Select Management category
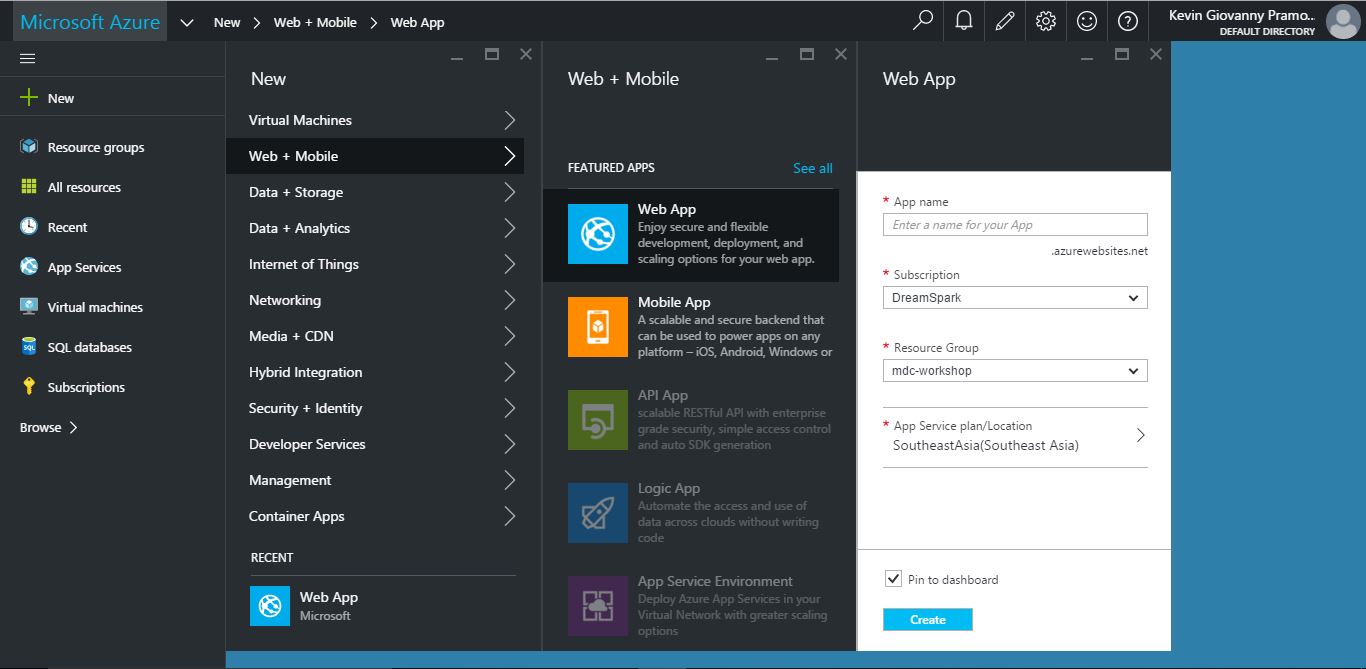This screenshot has width=1366, height=669. 374,480
